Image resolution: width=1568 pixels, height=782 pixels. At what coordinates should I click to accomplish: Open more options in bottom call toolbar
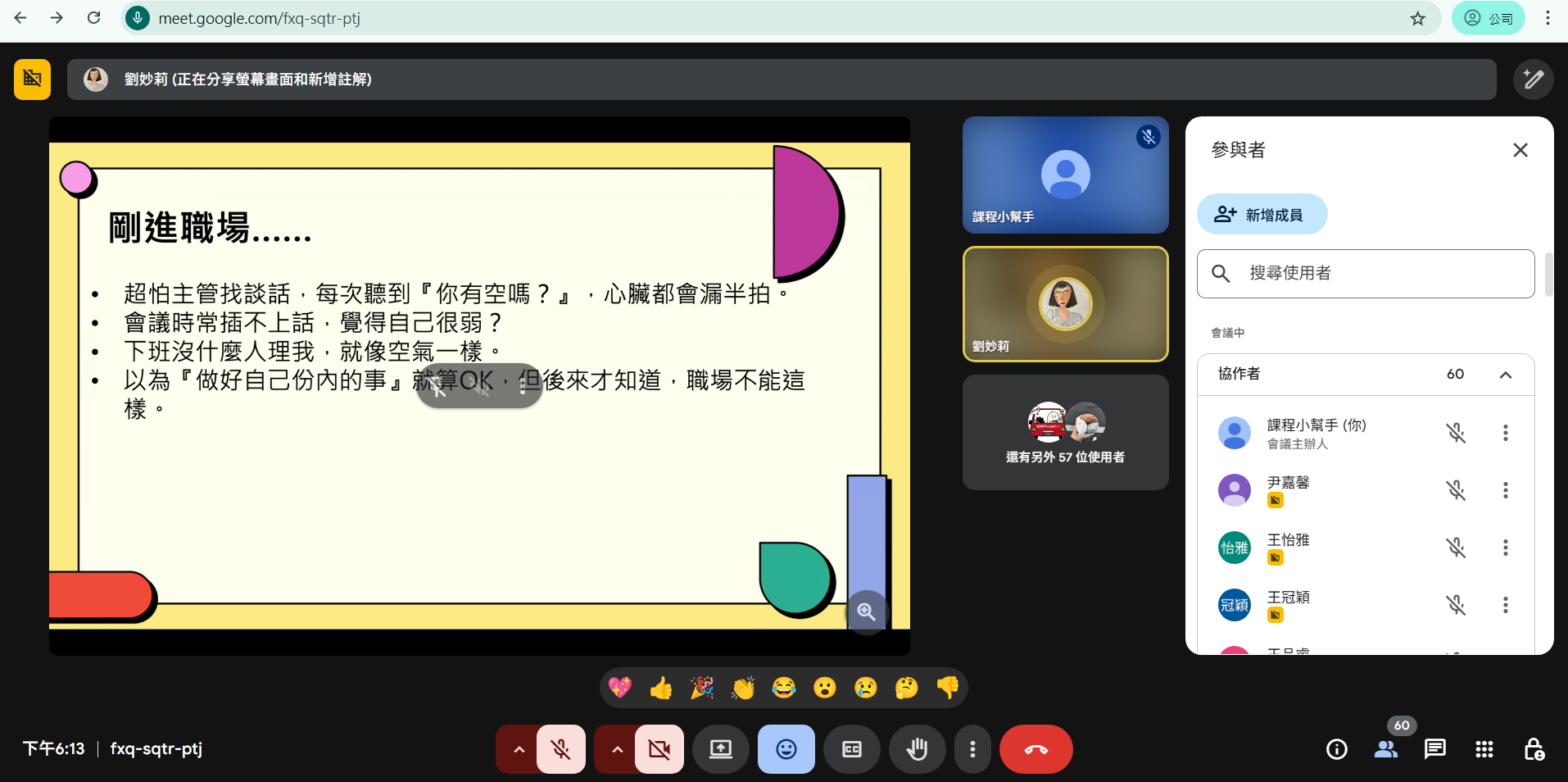[x=972, y=749]
